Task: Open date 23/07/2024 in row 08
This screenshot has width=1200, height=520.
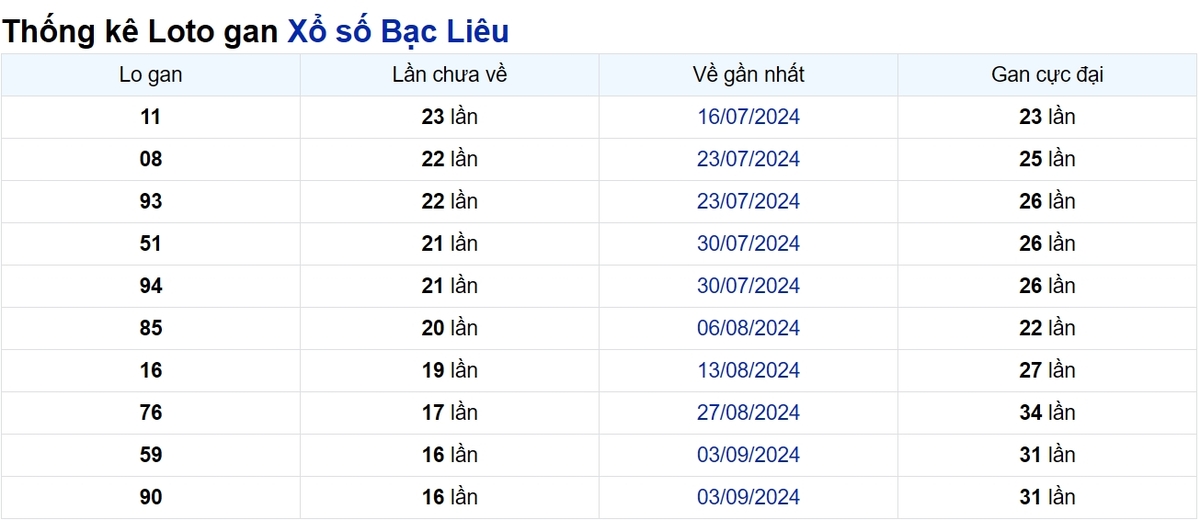Action: tap(748, 159)
